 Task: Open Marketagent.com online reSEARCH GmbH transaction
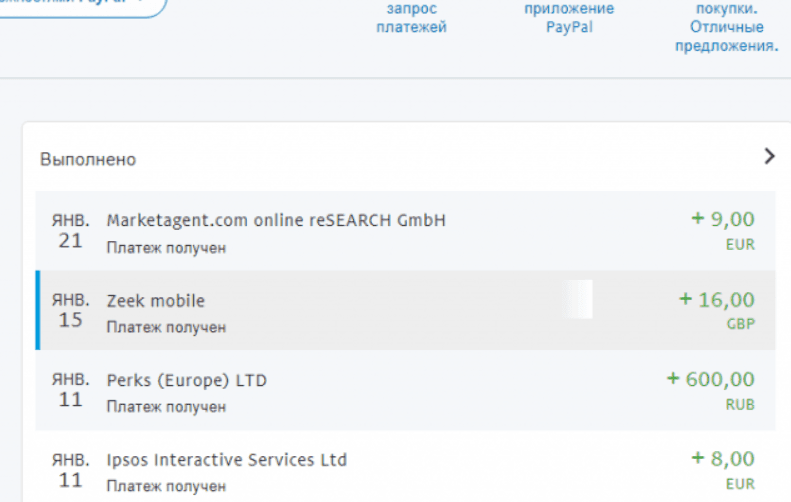(x=276, y=220)
